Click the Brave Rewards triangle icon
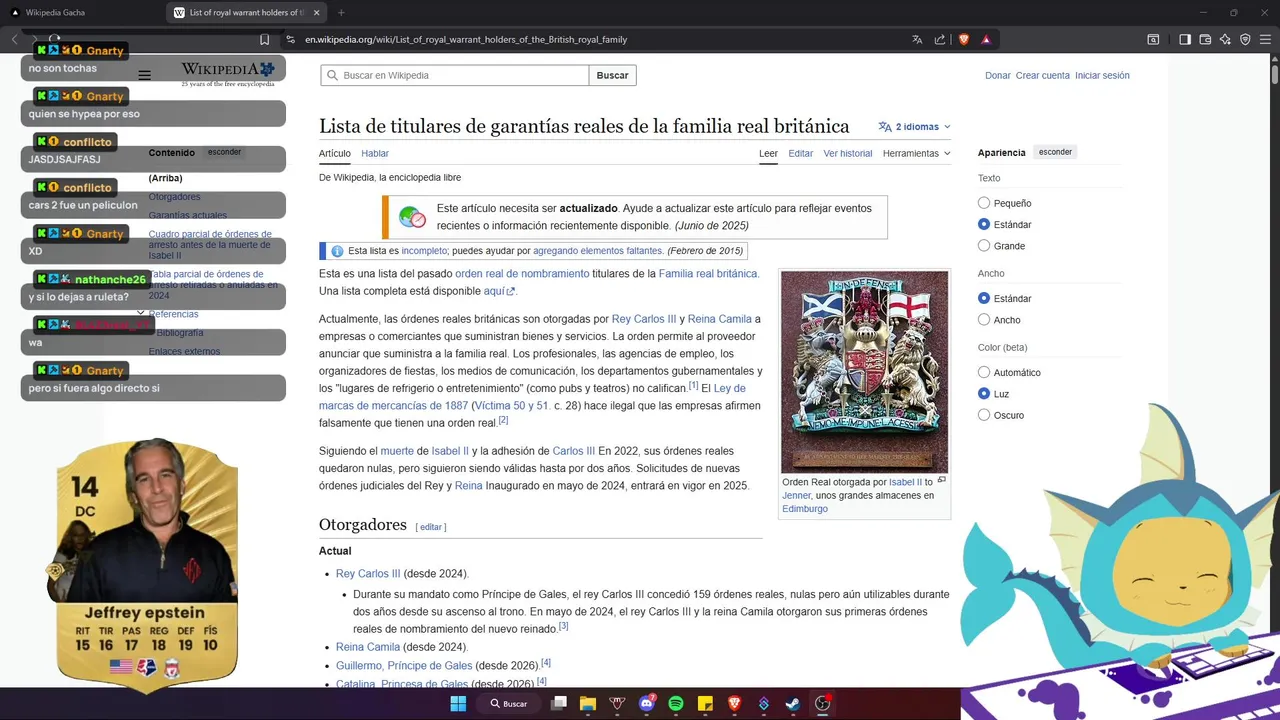Viewport: 1280px width, 720px height. 986,40
